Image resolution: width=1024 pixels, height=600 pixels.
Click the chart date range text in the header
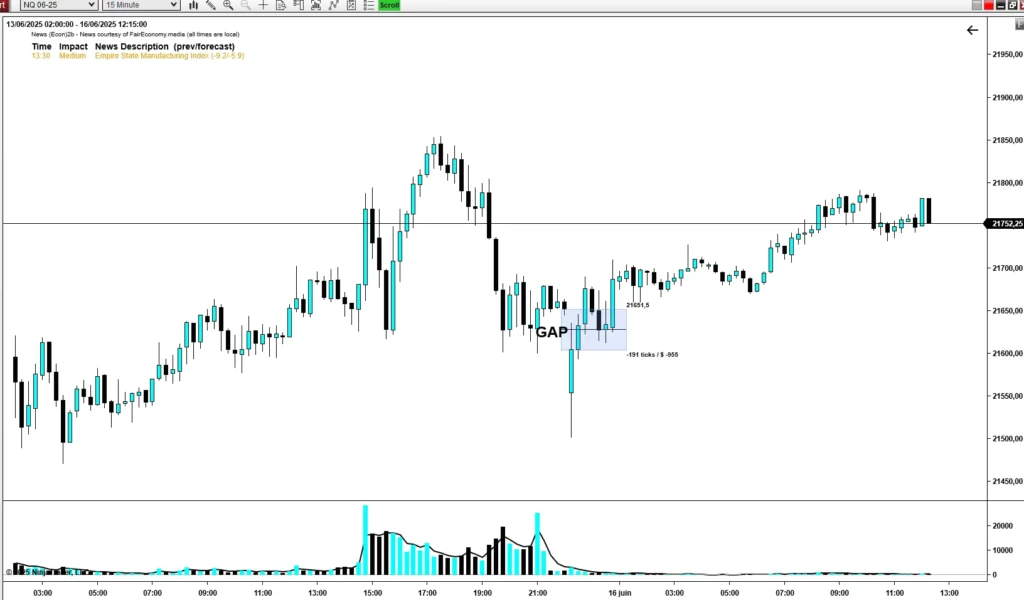[x=76, y=24]
